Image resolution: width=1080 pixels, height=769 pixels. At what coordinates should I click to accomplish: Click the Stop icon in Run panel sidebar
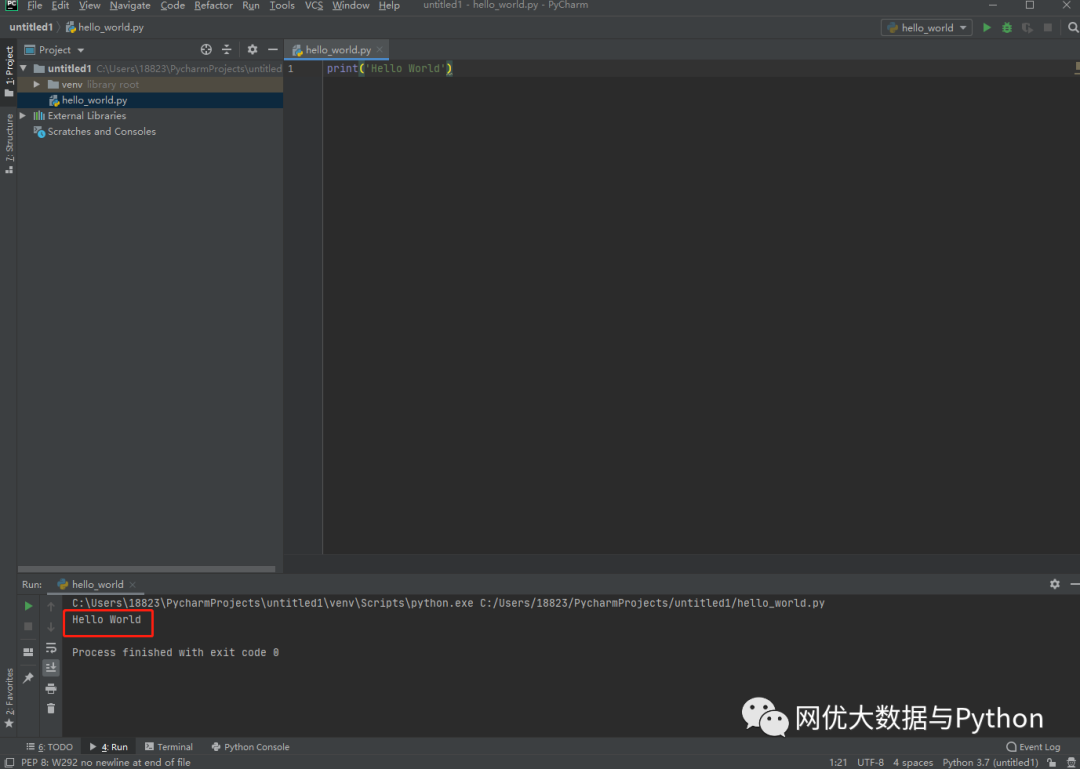point(28,626)
